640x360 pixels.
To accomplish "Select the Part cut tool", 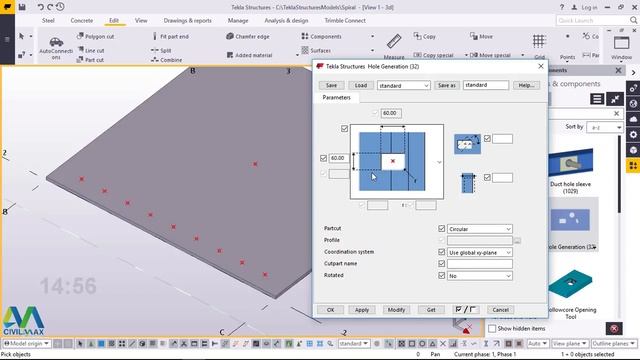I will tap(90, 60).
